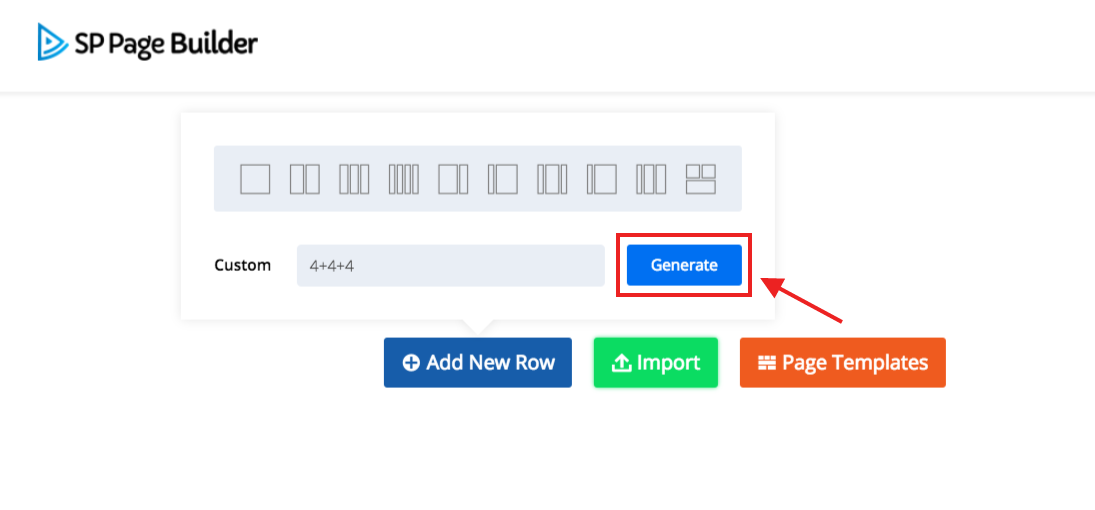Open Page Templates
This screenshot has width=1095, height=510.
pos(843,363)
